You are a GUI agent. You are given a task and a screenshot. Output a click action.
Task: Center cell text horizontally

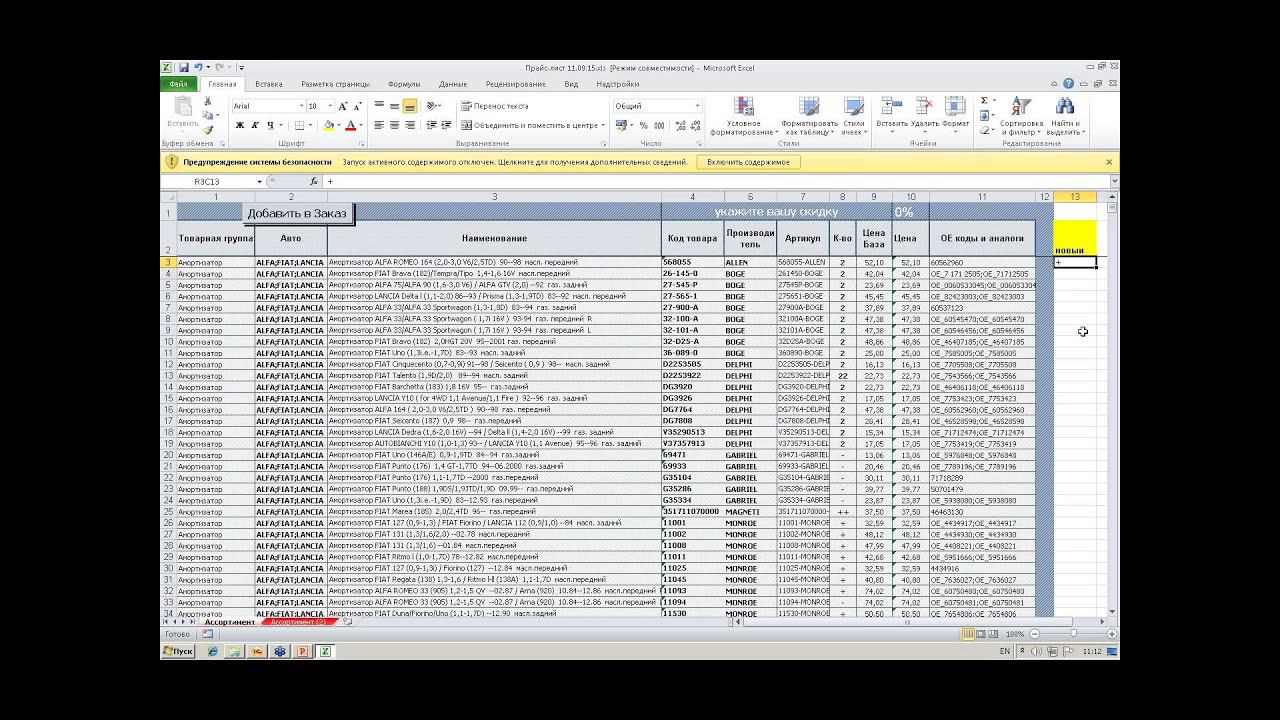pos(395,125)
